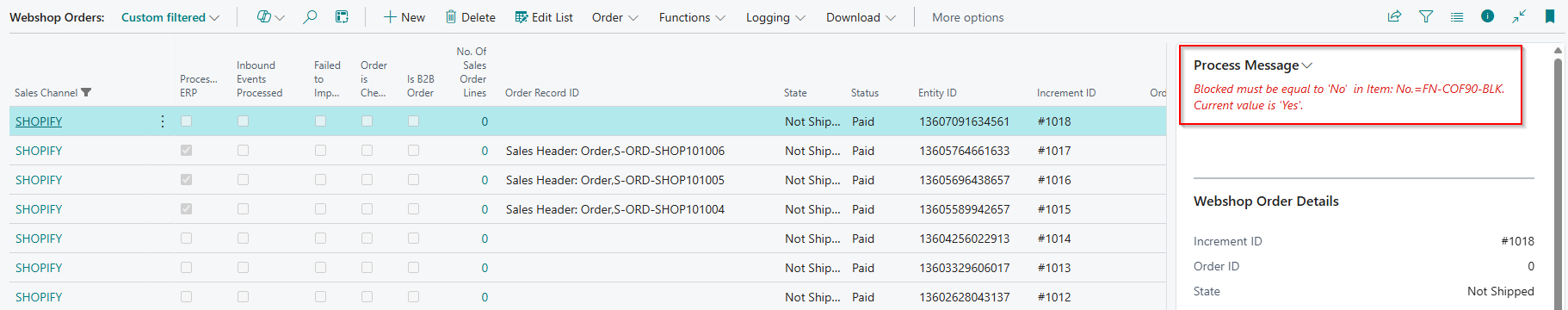
Task: Click the Paid status in row #1015
Action: [x=863, y=209]
